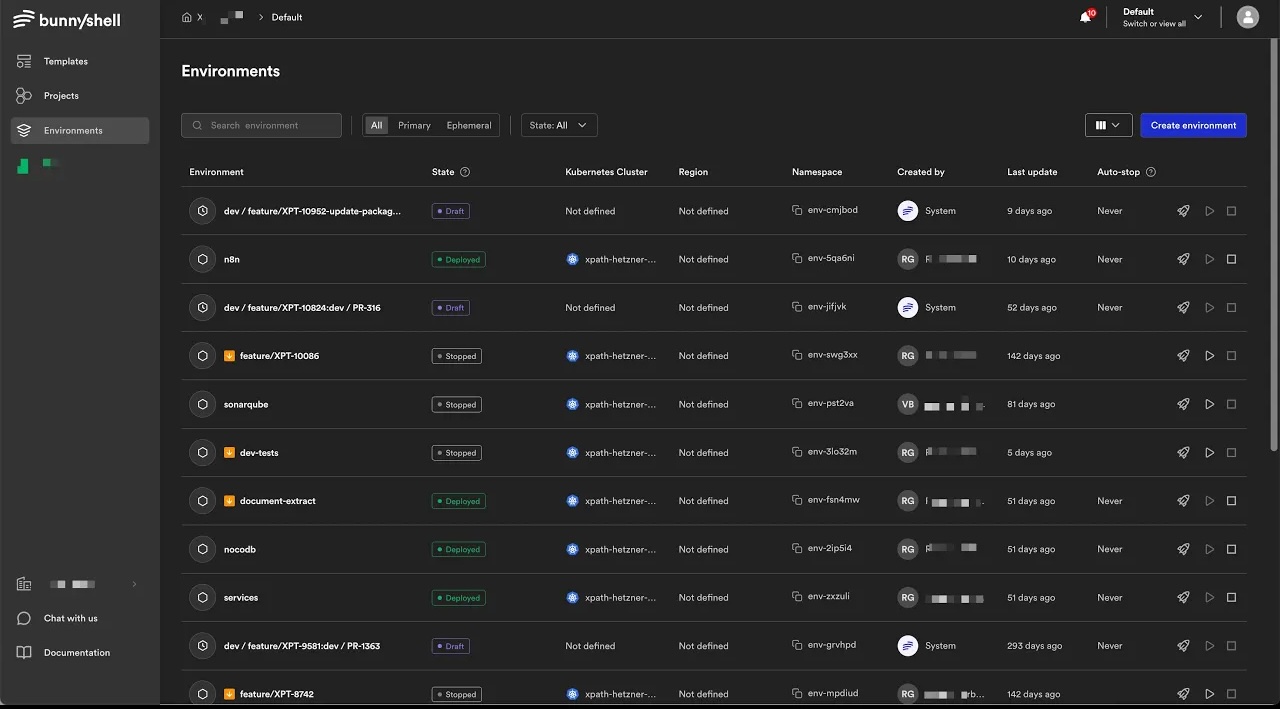Open the document-extract environment link
Image resolution: width=1280 pixels, height=709 pixels.
coord(277,501)
